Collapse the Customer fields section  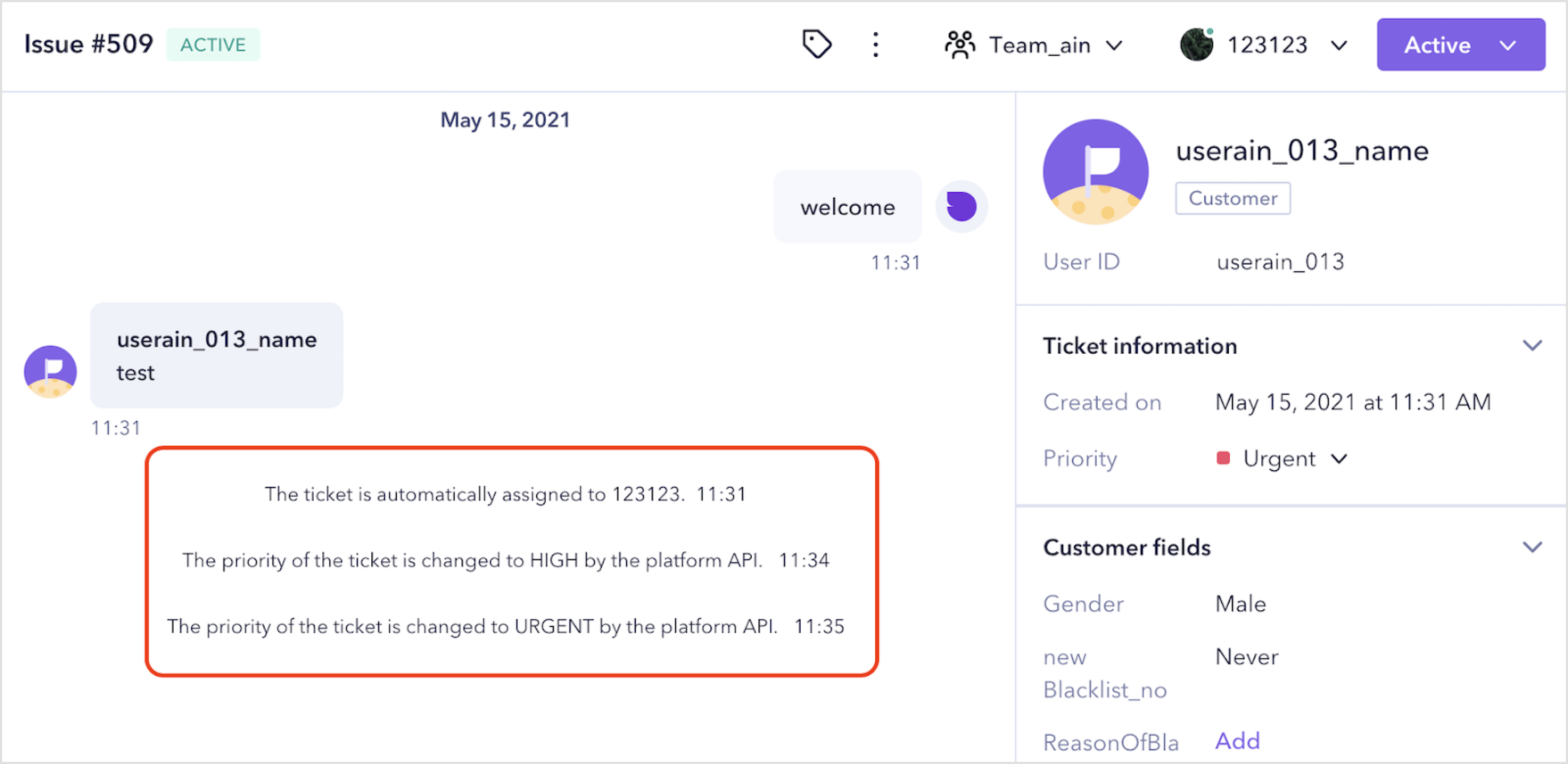[1532, 547]
